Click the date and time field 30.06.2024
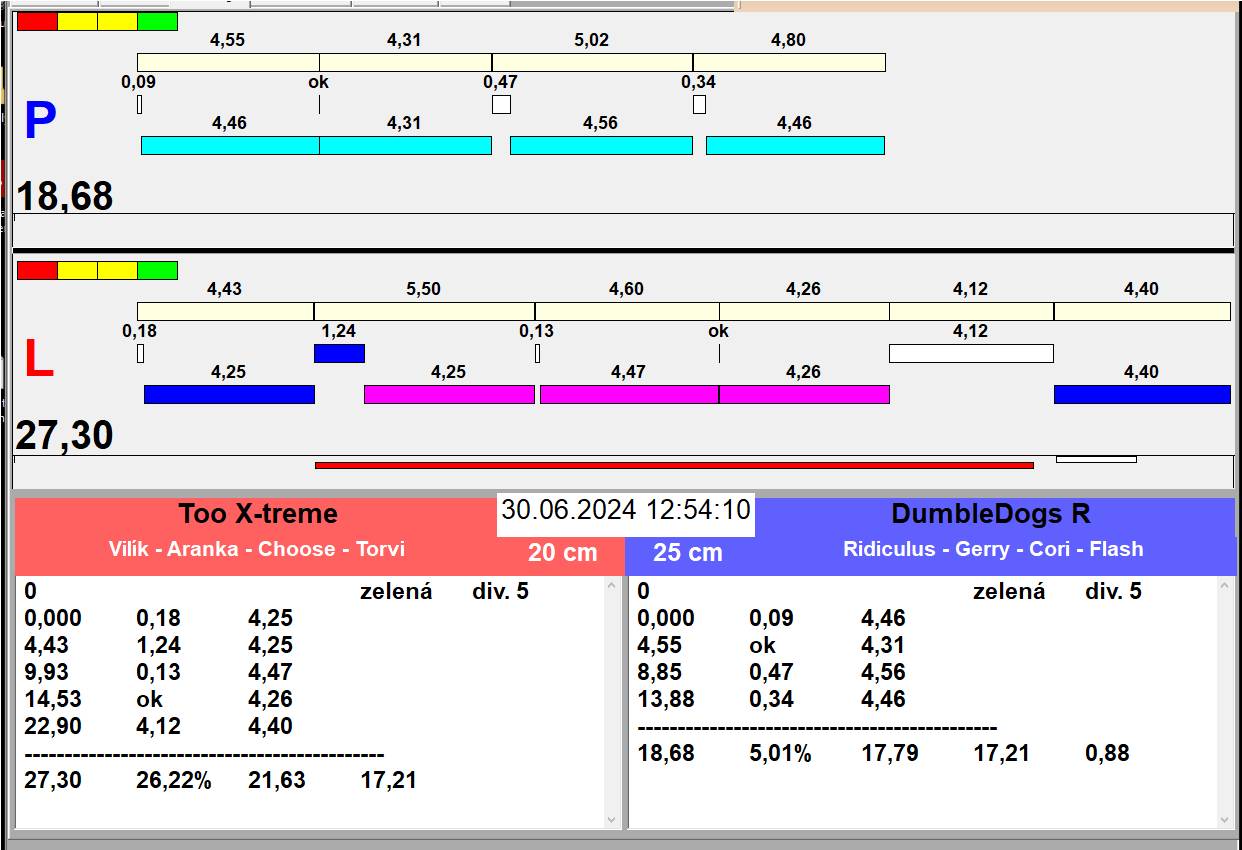Image resolution: width=1242 pixels, height=850 pixels. pyautogui.click(x=625, y=510)
